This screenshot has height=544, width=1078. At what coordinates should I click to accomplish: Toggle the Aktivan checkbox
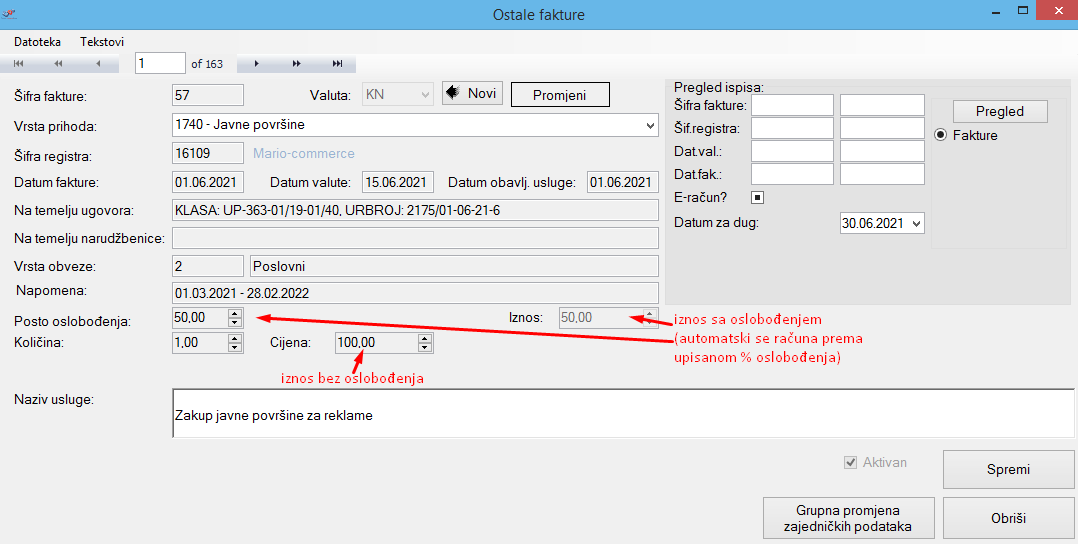pyautogui.click(x=851, y=463)
